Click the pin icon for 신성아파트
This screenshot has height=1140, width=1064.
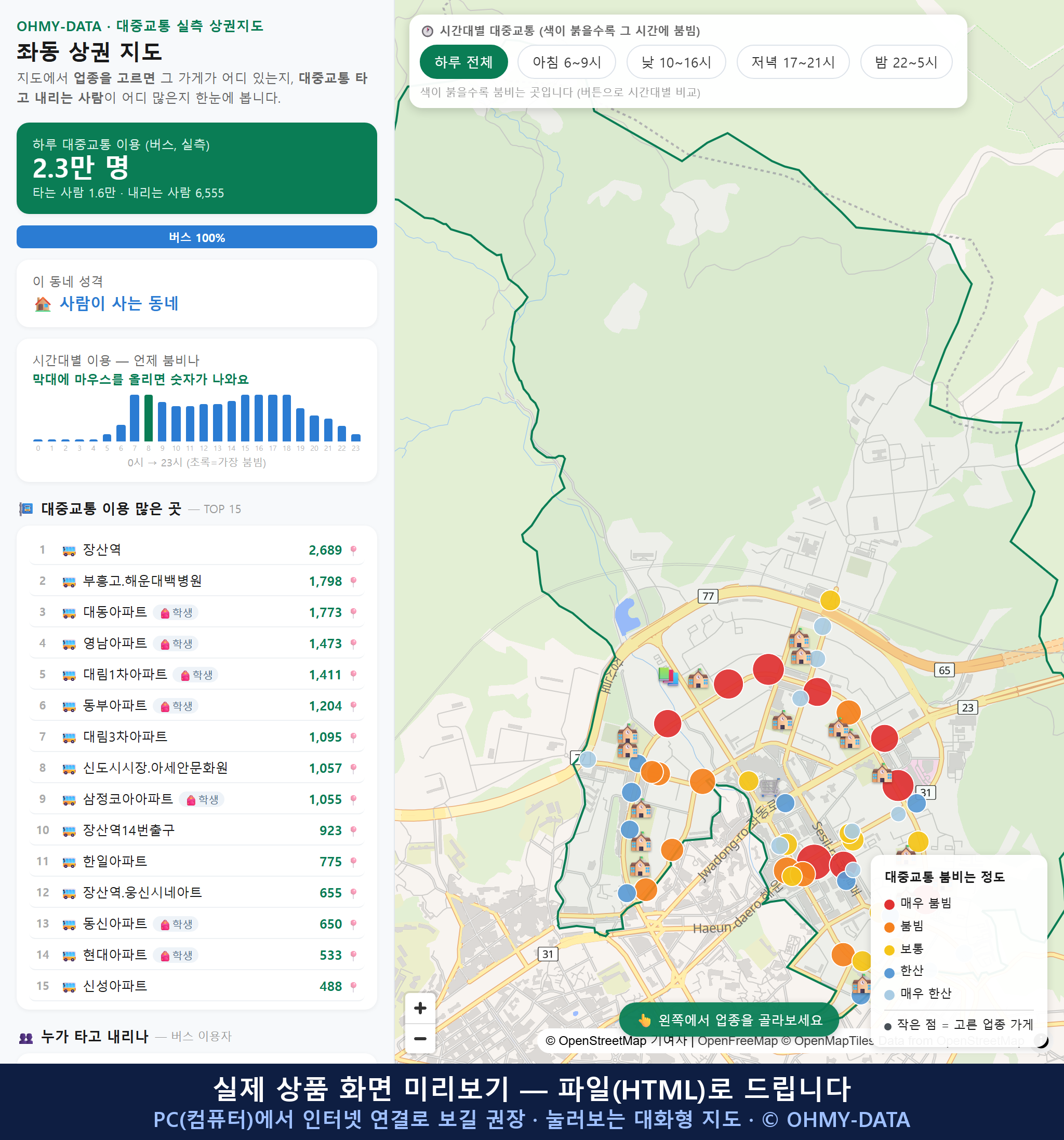pyautogui.click(x=353, y=986)
